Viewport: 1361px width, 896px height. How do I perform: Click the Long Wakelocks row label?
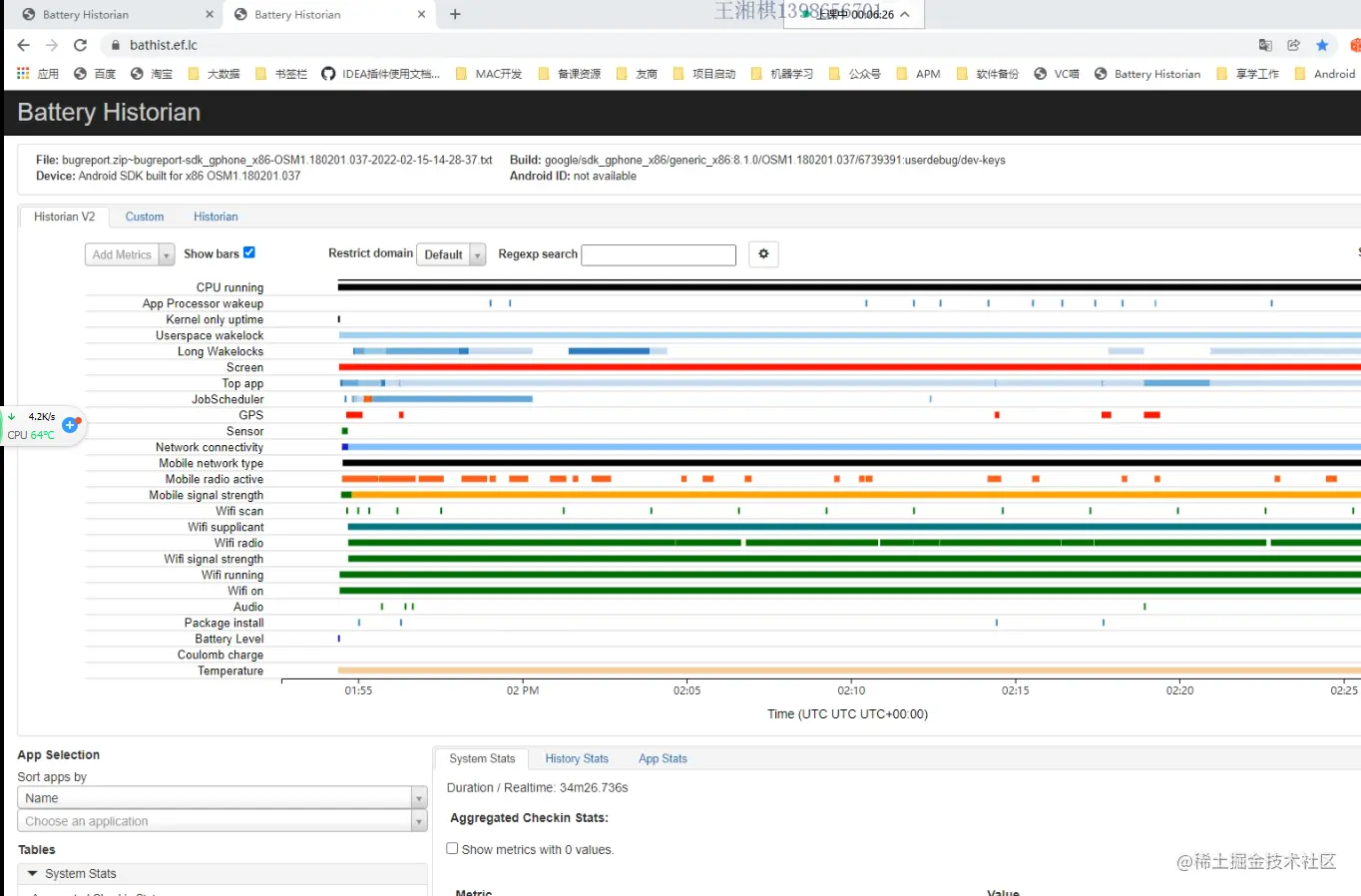[x=221, y=351]
